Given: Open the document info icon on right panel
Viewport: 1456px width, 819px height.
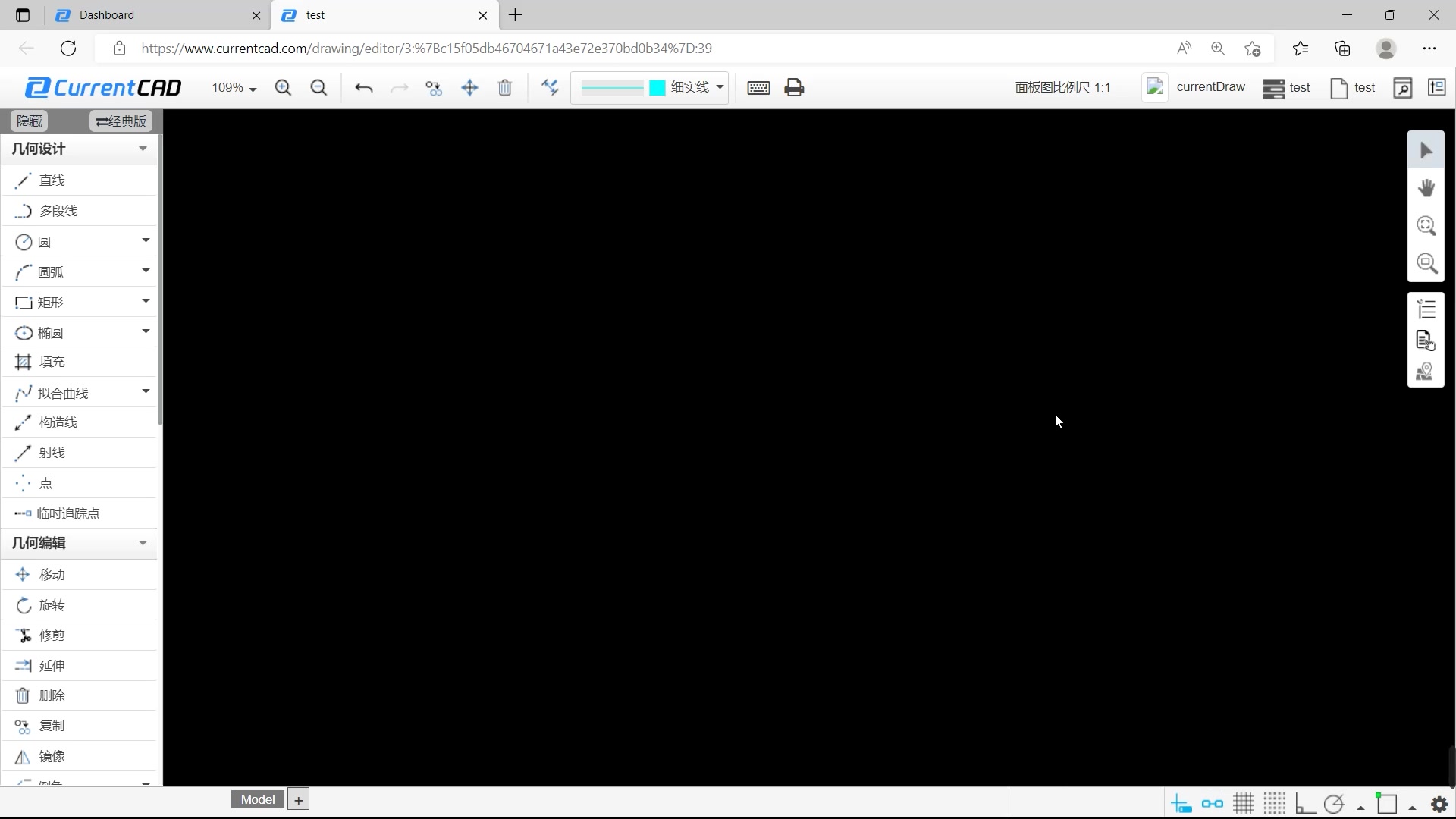Looking at the screenshot, I should pos(1426,340).
